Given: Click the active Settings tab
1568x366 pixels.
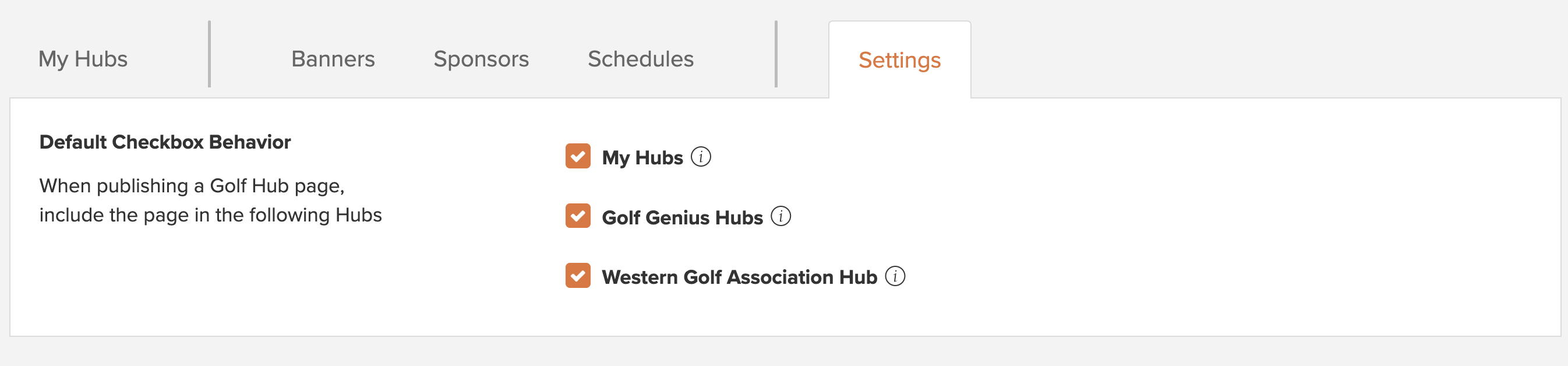Looking at the screenshot, I should coord(900,59).
